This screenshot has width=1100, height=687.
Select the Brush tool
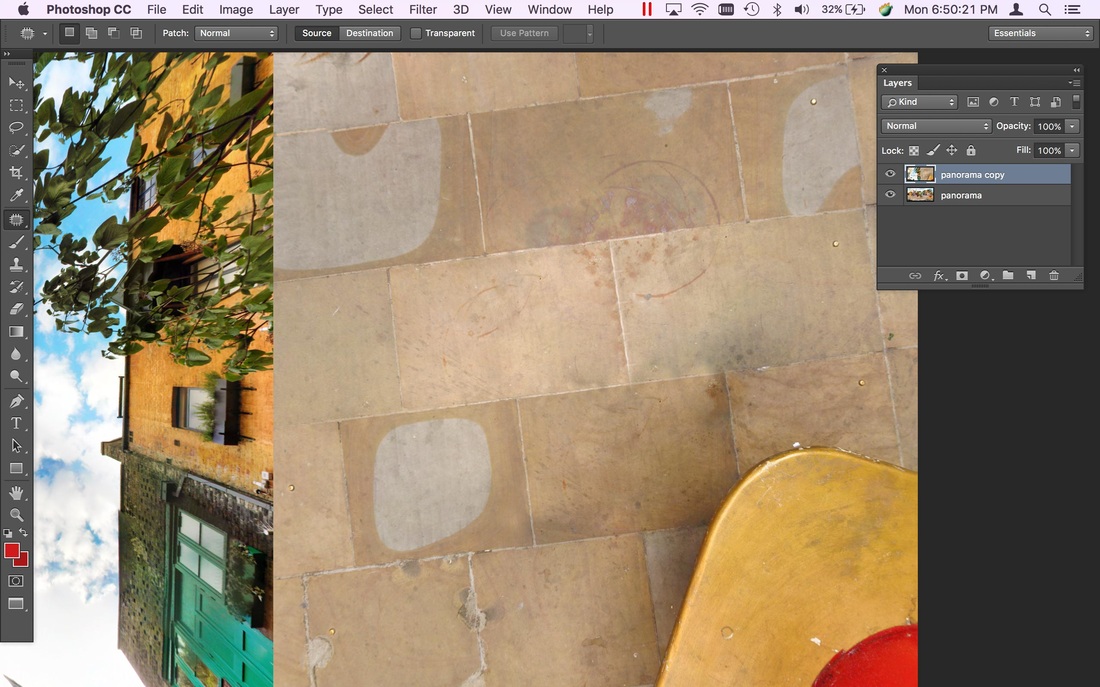(16, 242)
